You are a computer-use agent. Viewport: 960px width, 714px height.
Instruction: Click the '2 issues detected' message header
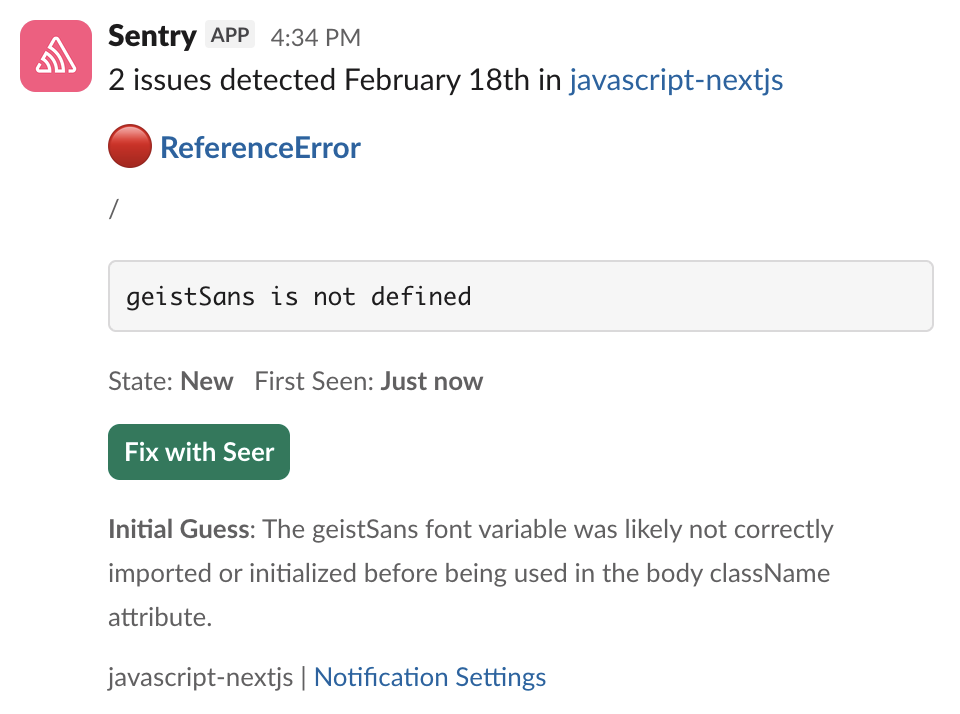point(300,80)
